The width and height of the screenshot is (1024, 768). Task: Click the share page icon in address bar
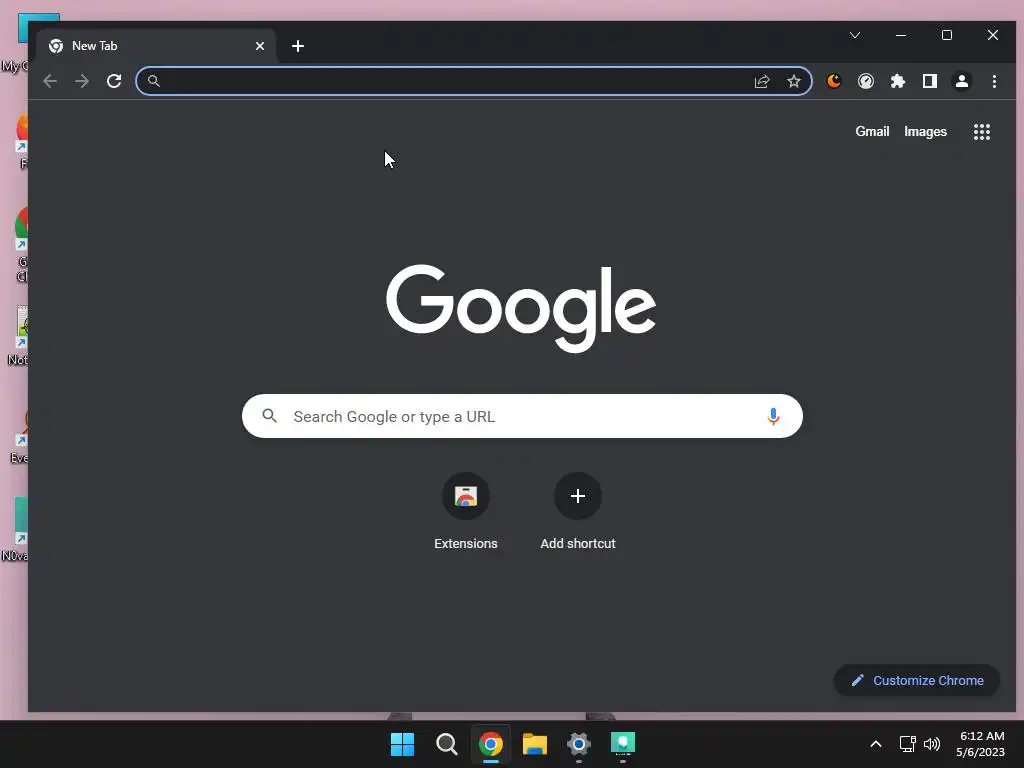[x=761, y=81]
